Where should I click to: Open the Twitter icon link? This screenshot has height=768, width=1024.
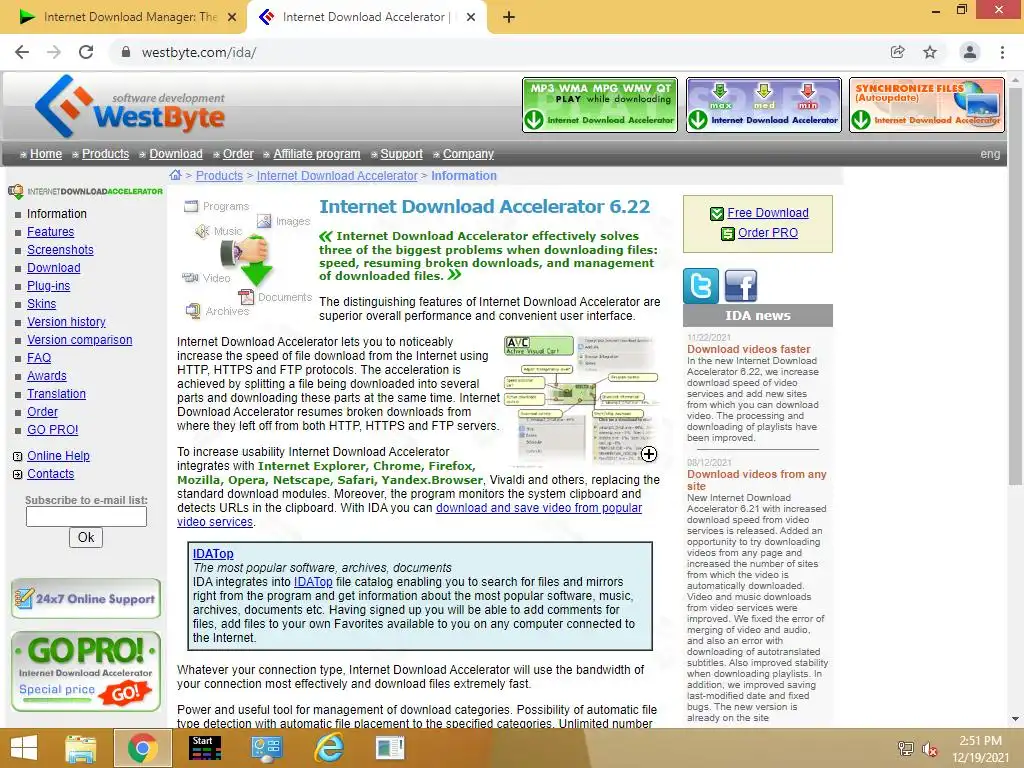(701, 286)
